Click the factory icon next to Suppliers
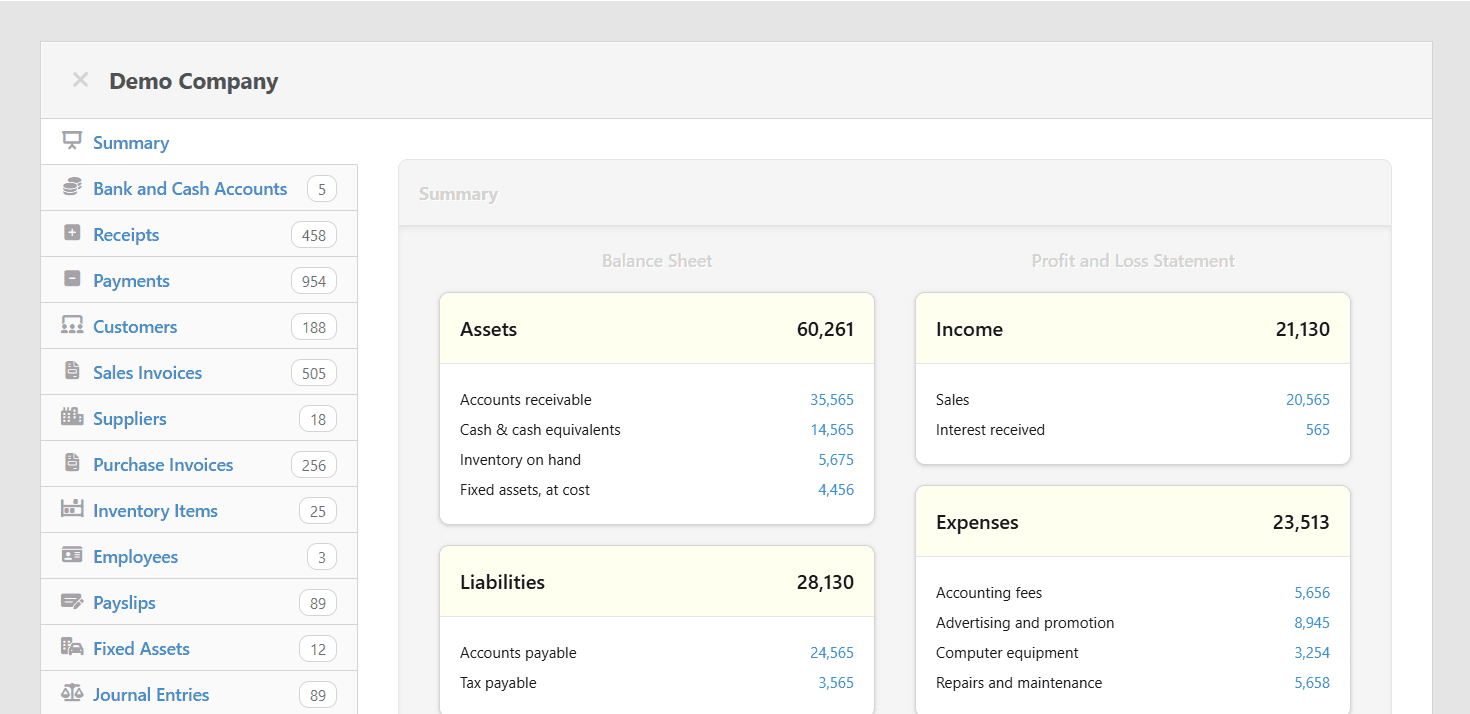This screenshot has width=1470, height=714. (71, 417)
